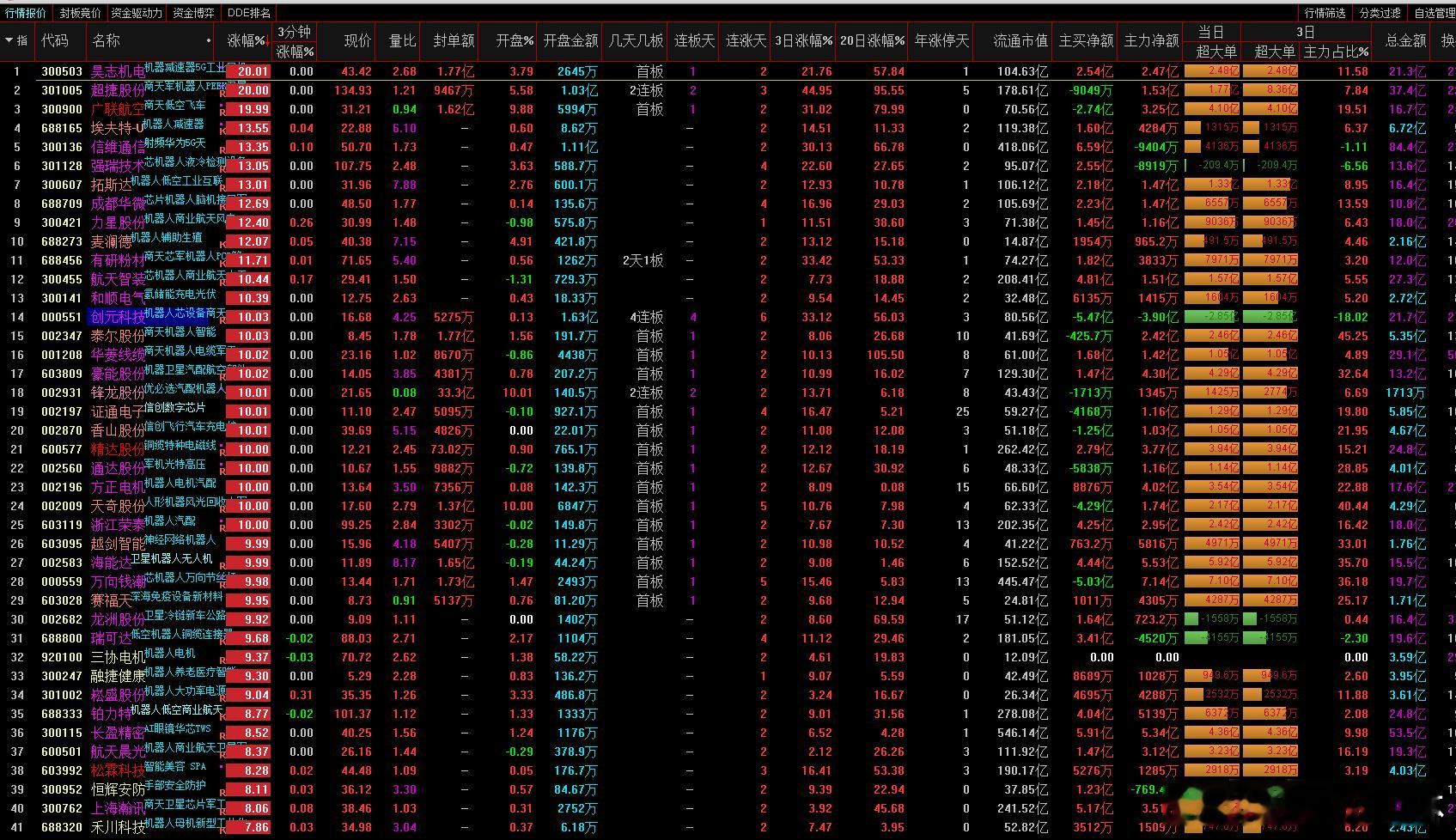Sort by the 连板天 column header
This screenshot has width=1456, height=840.
coord(694,41)
